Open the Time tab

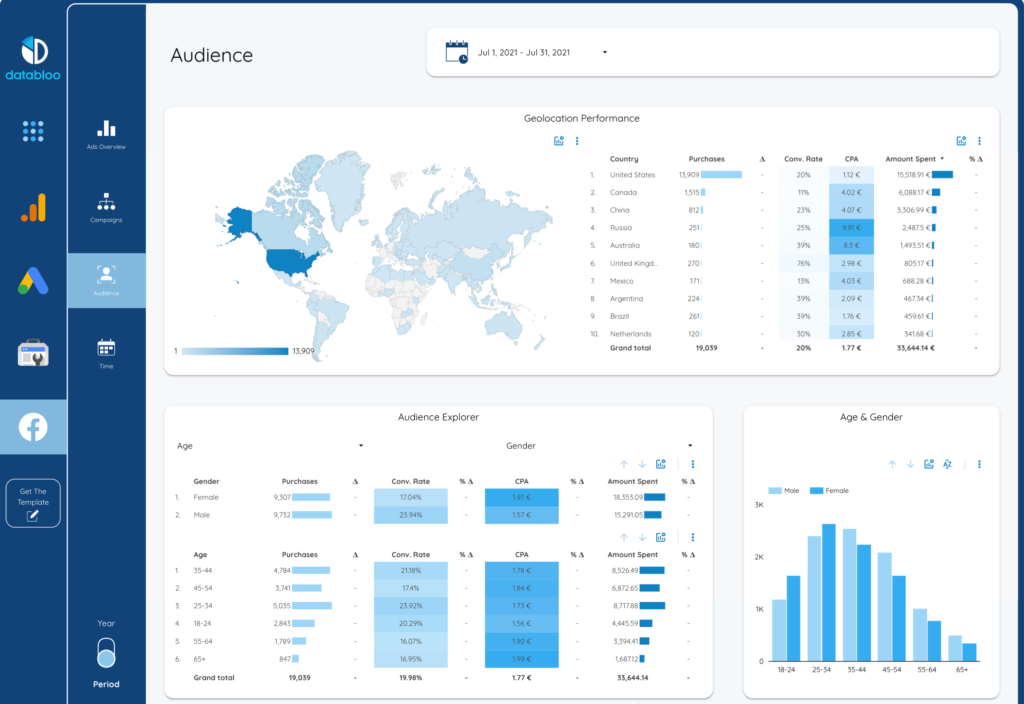coord(106,354)
